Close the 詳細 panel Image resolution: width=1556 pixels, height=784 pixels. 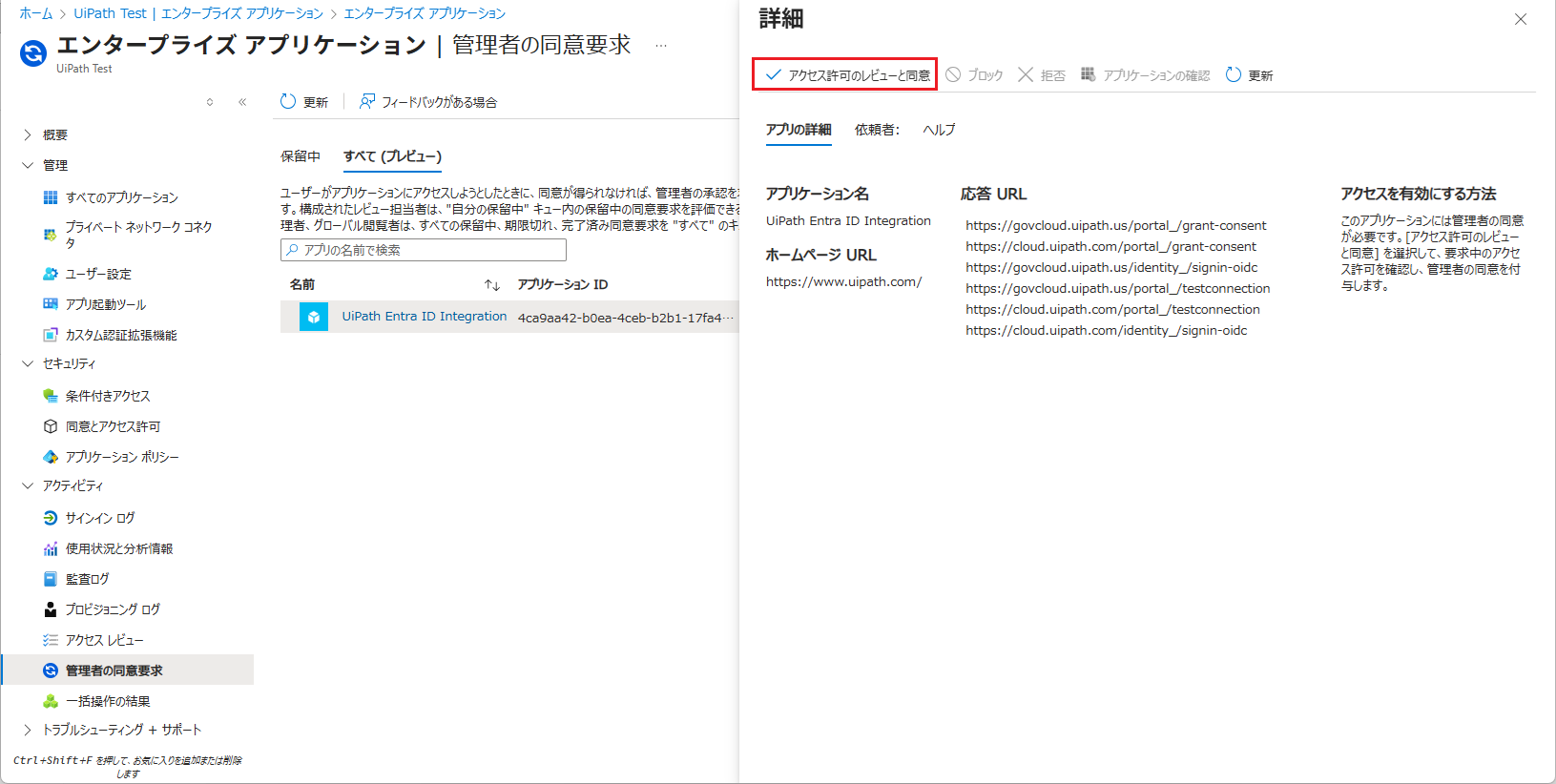[1521, 19]
